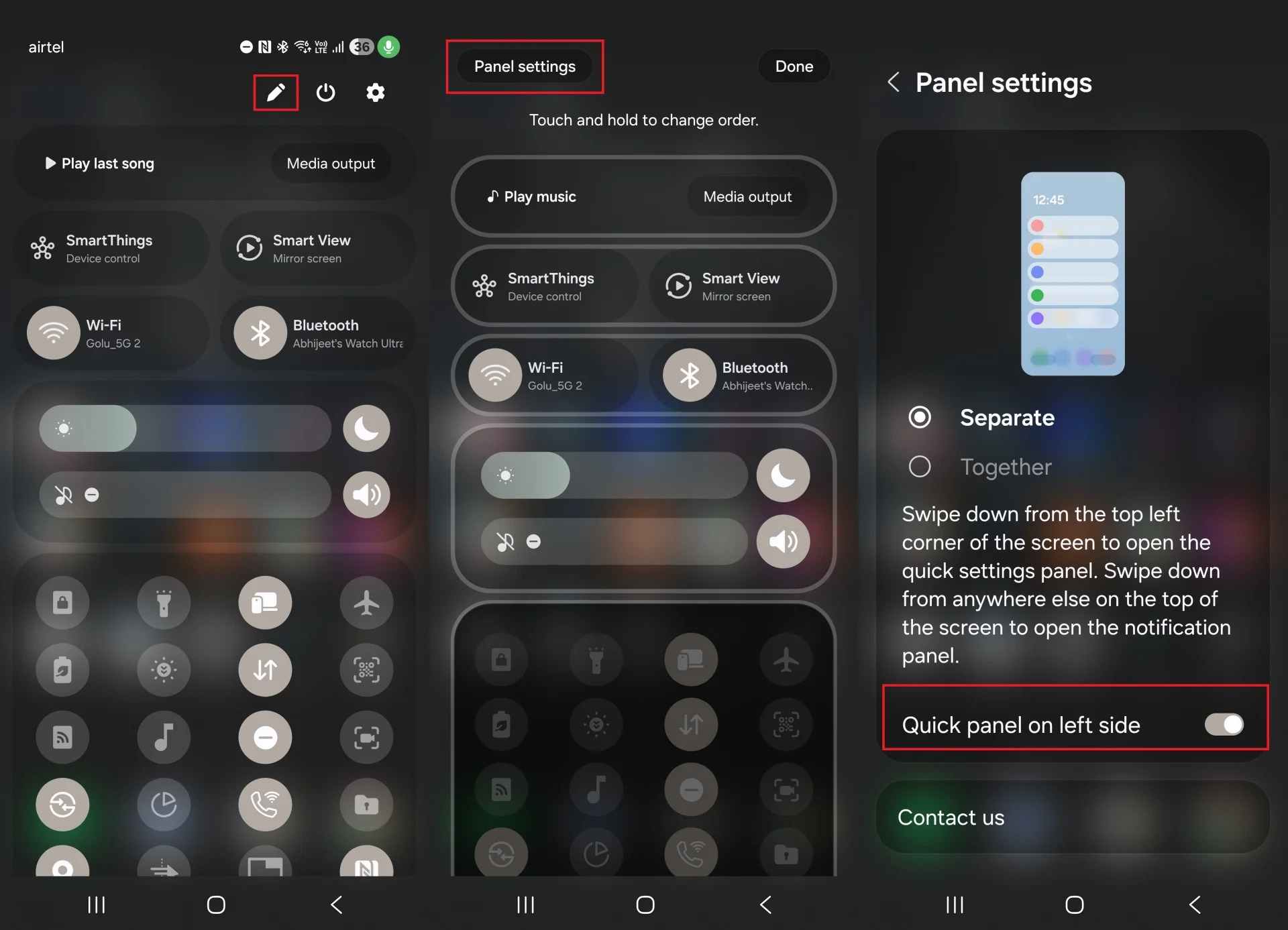Tap the Wi-Fi toggle icon
The width and height of the screenshot is (1288, 930).
53,333
